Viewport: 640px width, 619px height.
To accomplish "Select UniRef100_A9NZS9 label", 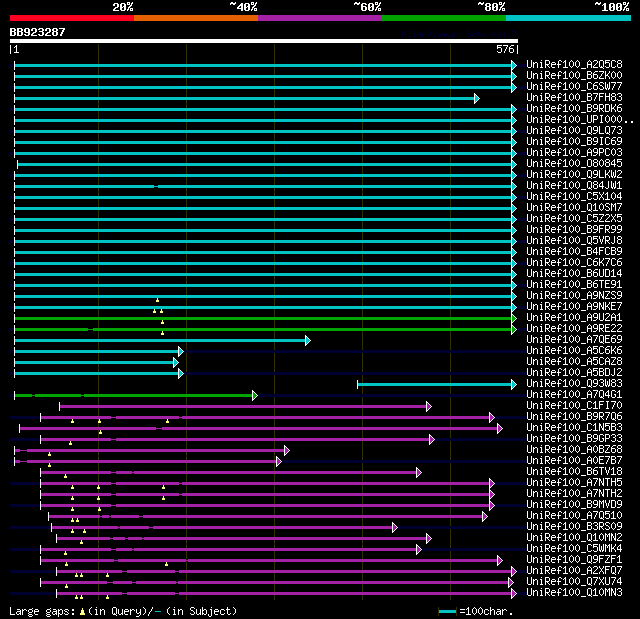I will tap(574, 296).
